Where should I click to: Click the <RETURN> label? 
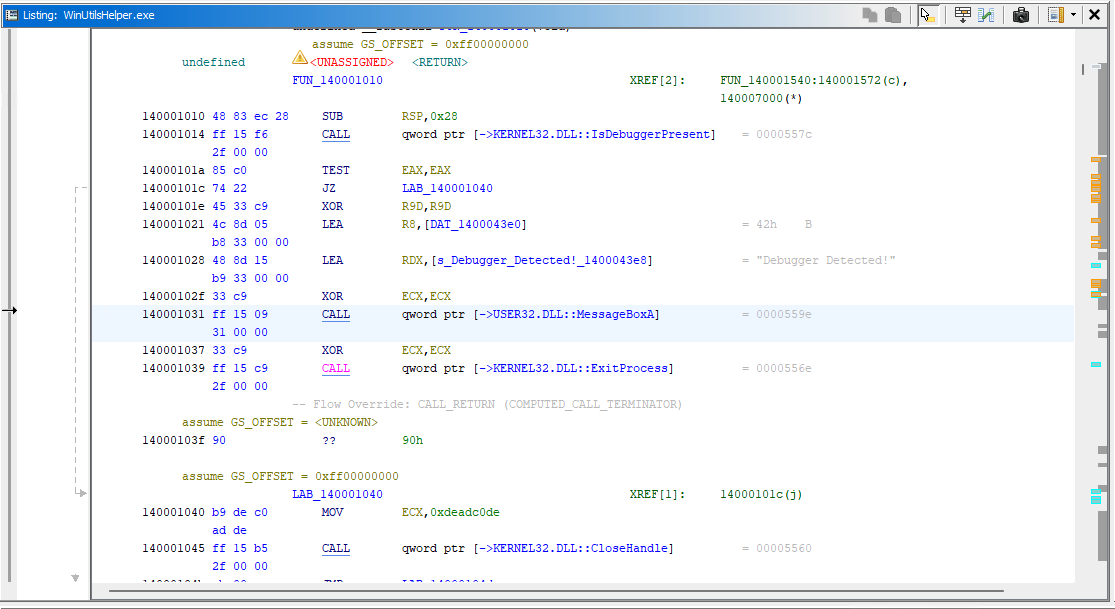[x=439, y=62]
